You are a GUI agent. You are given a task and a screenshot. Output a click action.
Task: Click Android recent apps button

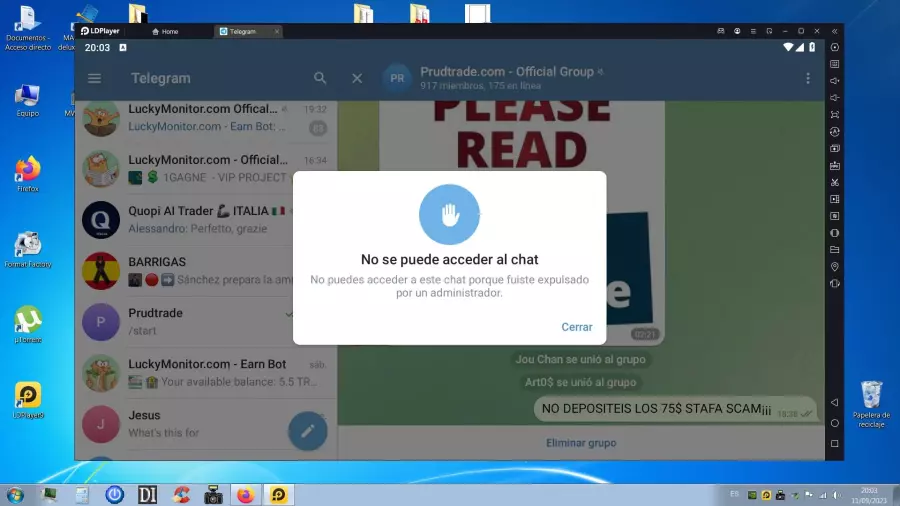pyautogui.click(x=835, y=443)
